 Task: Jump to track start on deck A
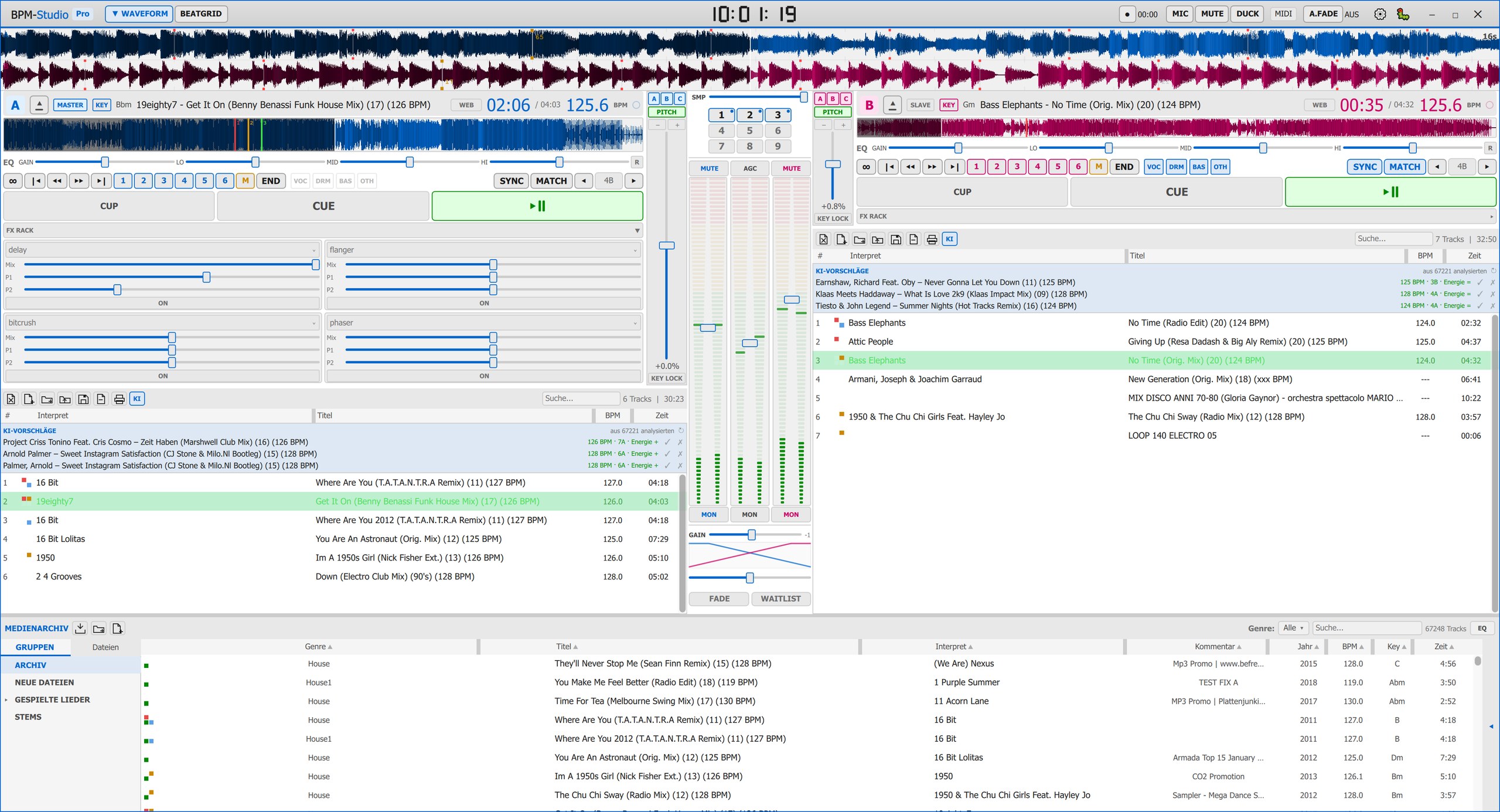point(36,180)
